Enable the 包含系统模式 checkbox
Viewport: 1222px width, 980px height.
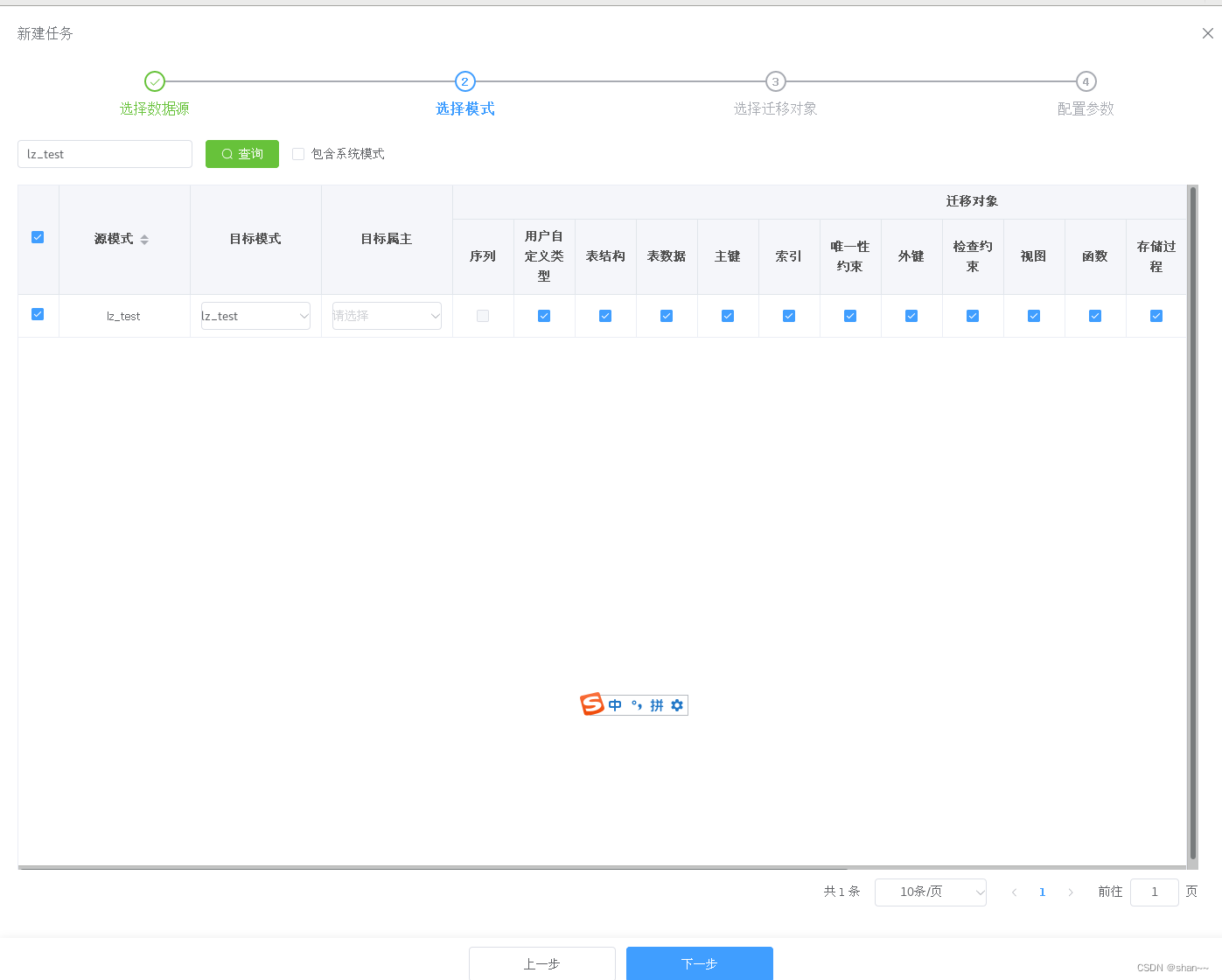(x=298, y=154)
